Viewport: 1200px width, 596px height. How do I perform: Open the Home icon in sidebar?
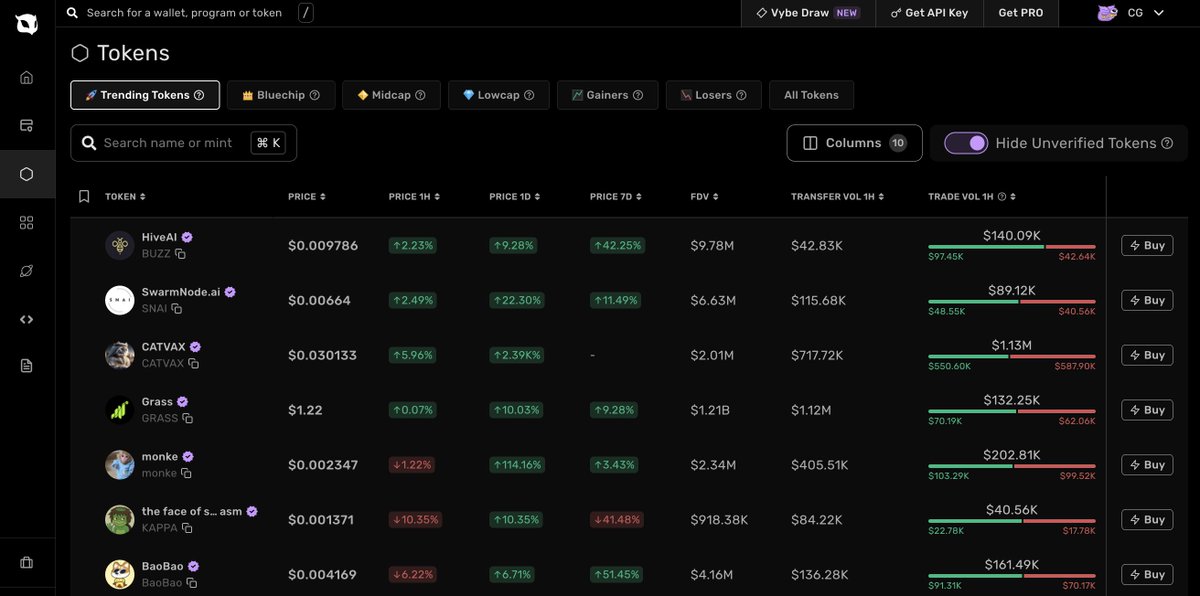(x=27, y=77)
